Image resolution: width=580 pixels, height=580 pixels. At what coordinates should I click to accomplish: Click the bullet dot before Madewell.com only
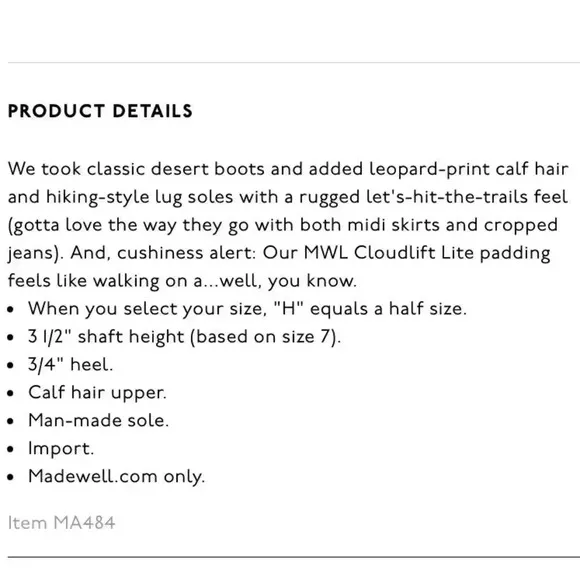point(10,477)
